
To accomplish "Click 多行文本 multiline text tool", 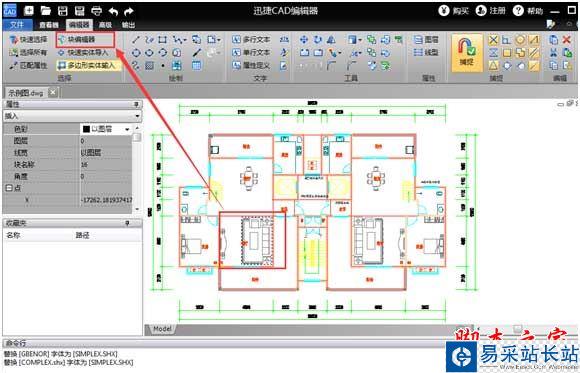I will [251, 40].
